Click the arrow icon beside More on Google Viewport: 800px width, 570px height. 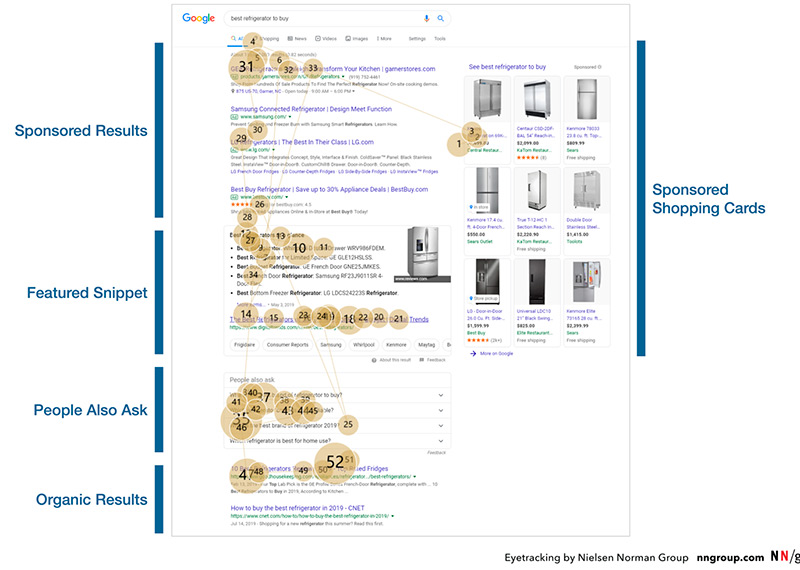tap(473, 353)
